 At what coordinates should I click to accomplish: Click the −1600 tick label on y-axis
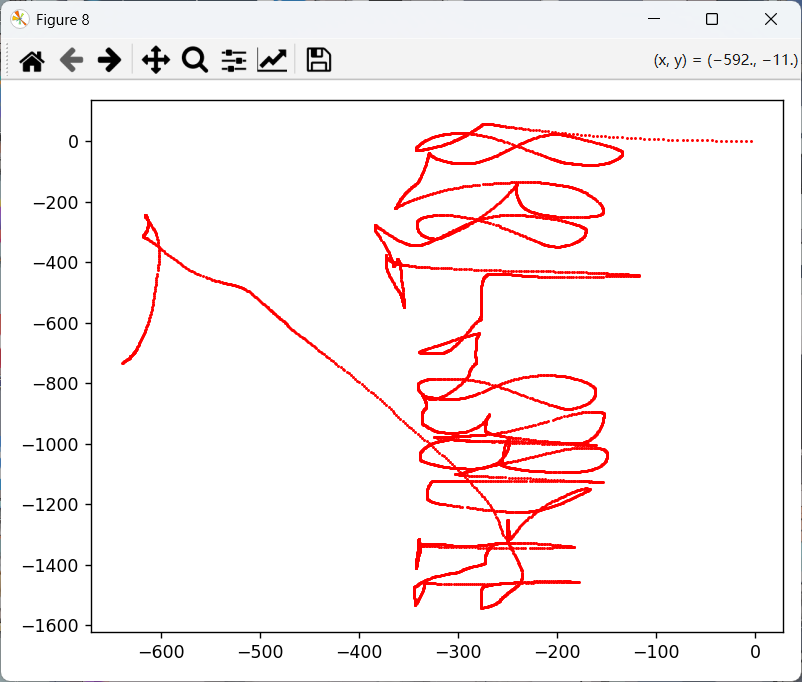57,625
